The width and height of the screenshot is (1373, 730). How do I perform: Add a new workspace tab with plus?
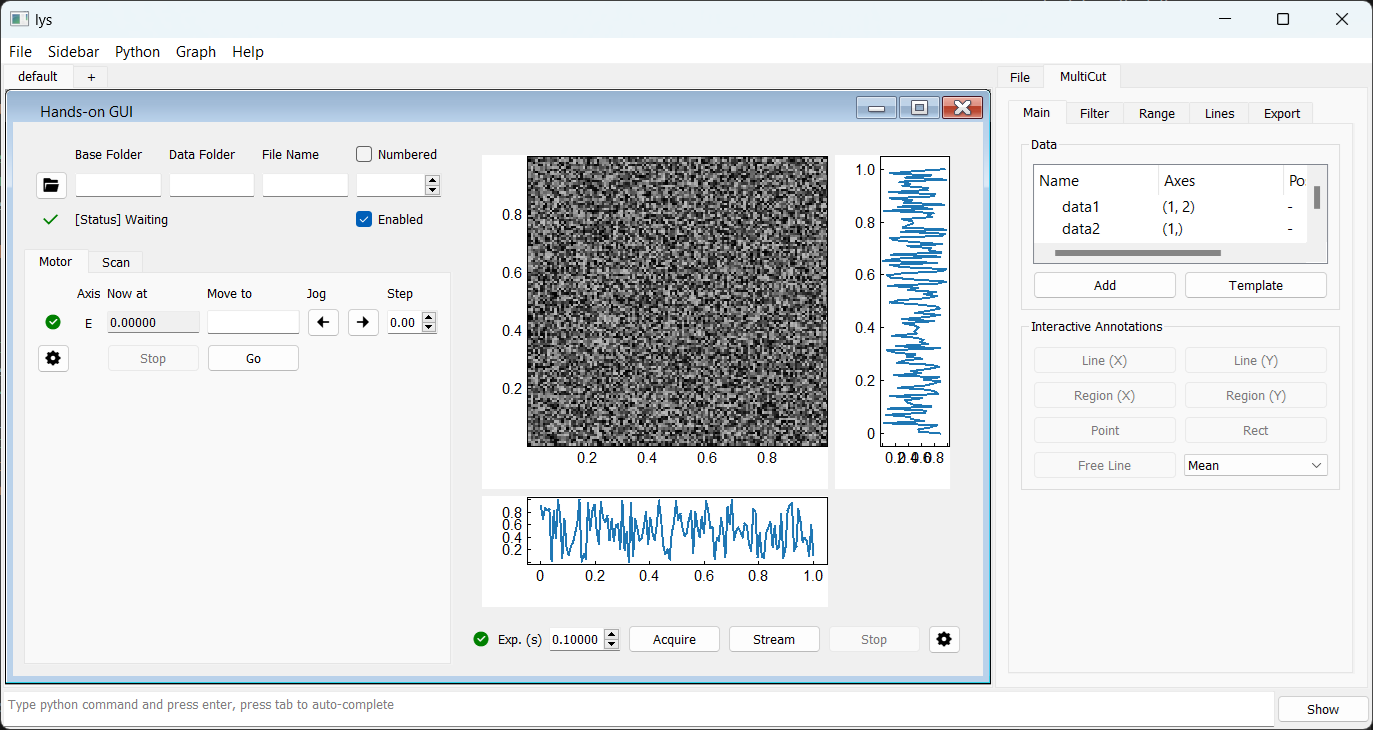(91, 77)
